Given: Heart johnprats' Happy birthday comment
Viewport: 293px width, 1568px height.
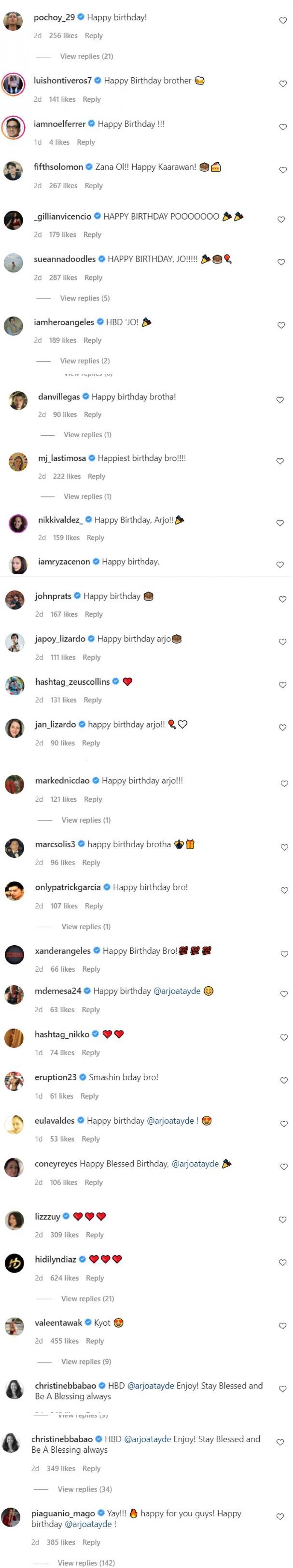Looking at the screenshot, I should (283, 600).
